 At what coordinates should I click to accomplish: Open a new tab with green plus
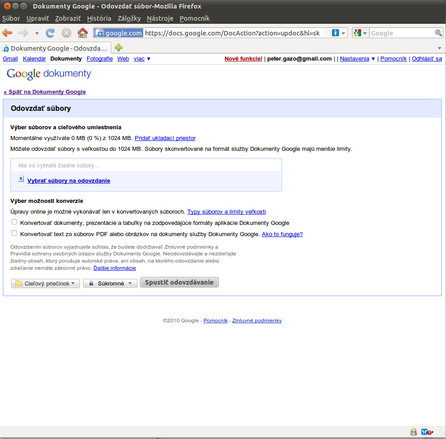click(118, 48)
